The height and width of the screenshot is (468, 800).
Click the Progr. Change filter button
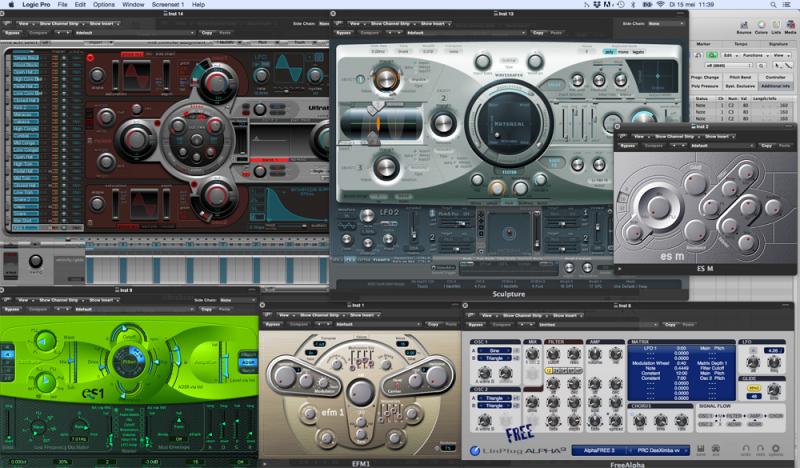tap(705, 78)
